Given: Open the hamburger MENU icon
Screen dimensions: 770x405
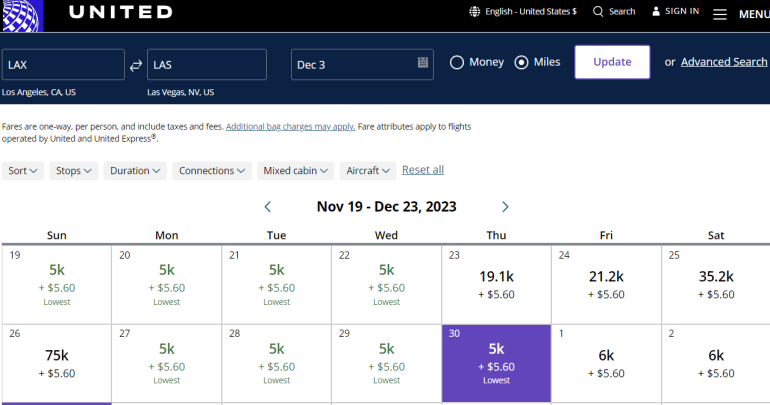Looking at the screenshot, I should pos(720,14).
